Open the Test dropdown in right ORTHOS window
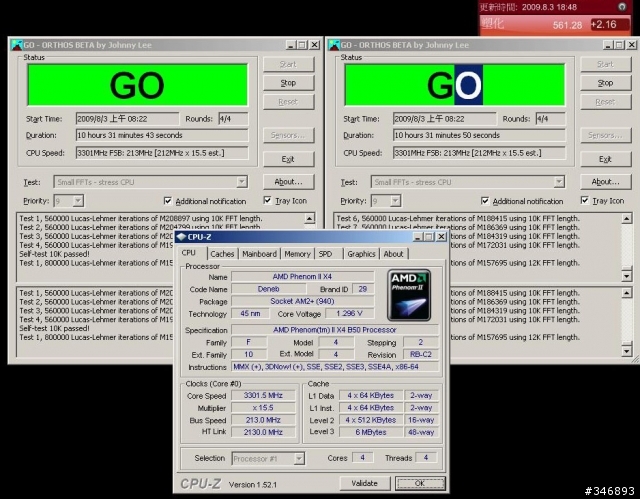 click(559, 182)
